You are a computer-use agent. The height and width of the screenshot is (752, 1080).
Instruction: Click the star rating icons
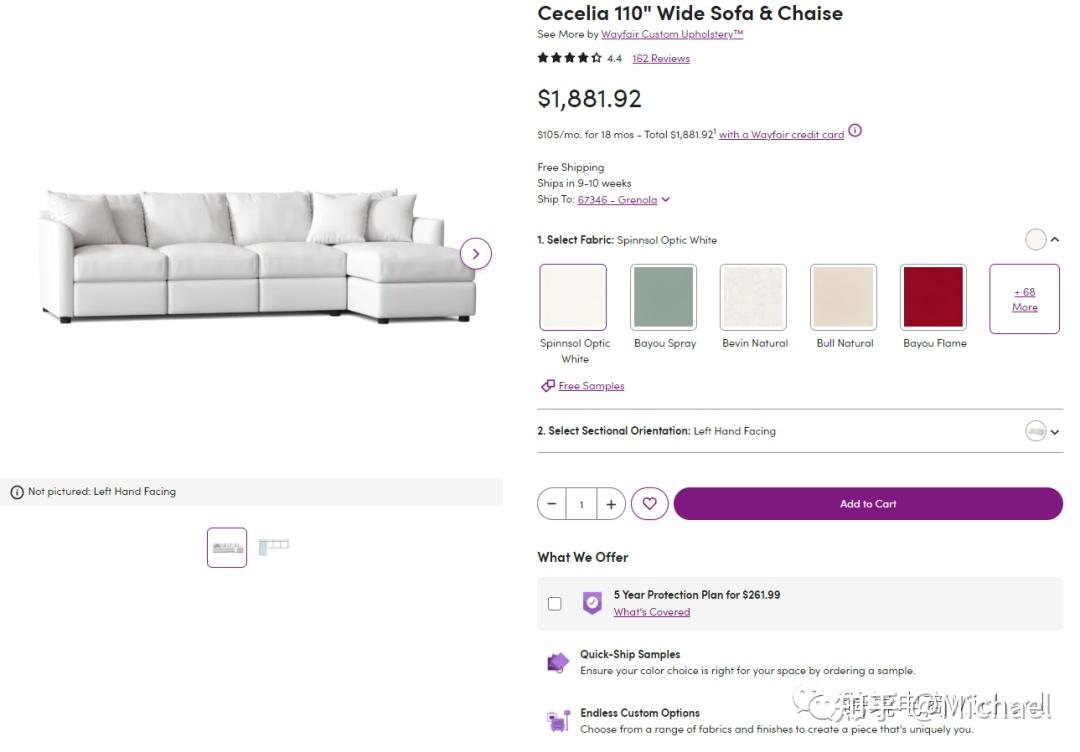(569, 58)
